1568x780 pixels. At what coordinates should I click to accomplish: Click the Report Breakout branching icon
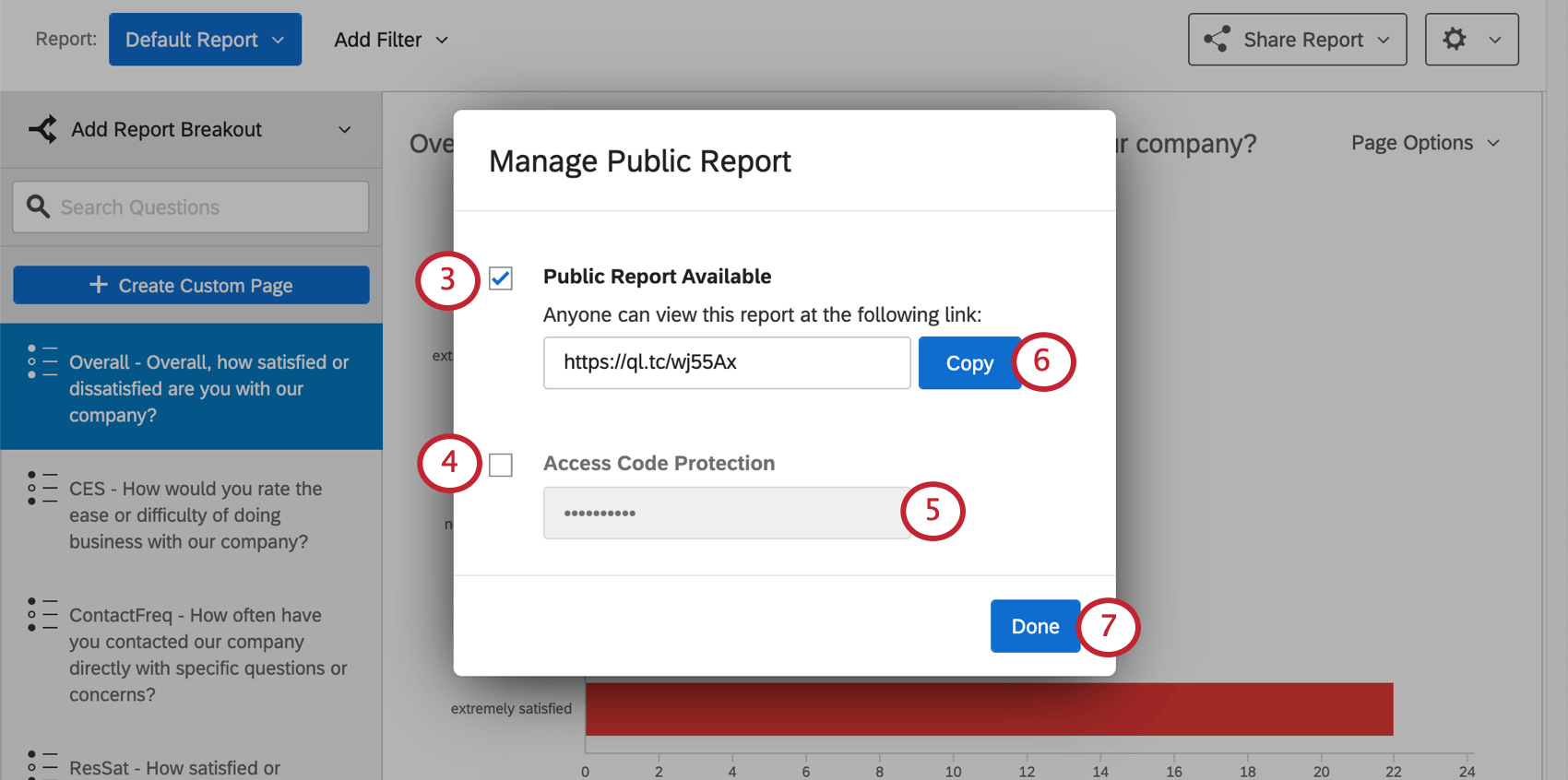click(x=43, y=129)
